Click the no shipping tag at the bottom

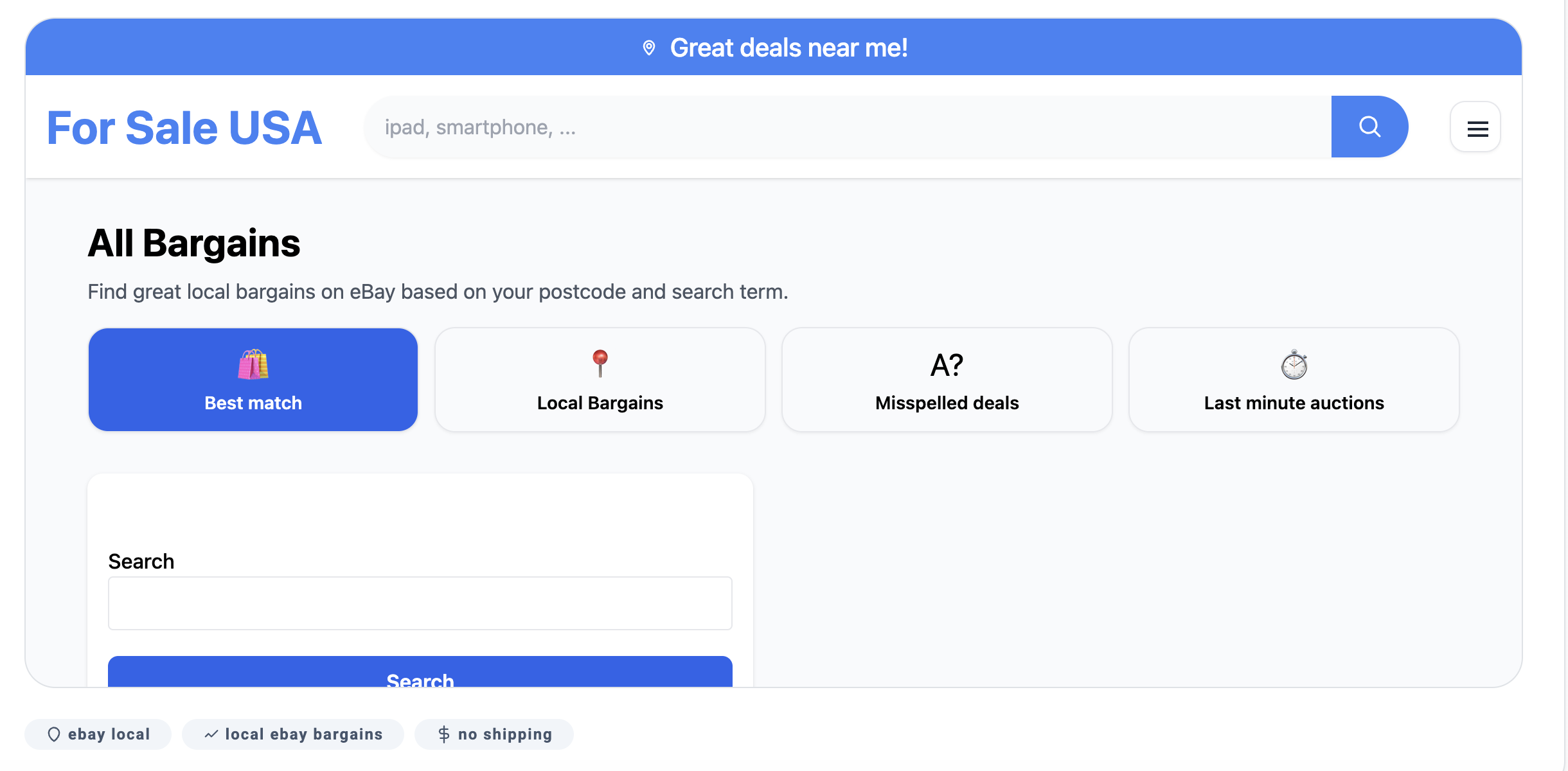click(x=494, y=734)
